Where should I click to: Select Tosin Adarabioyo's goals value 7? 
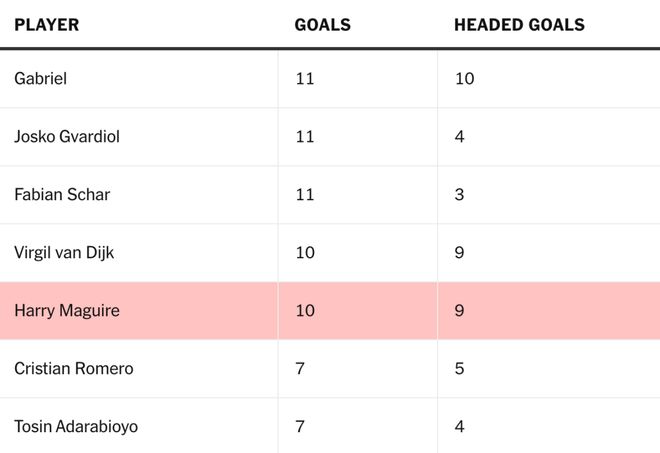coord(300,426)
